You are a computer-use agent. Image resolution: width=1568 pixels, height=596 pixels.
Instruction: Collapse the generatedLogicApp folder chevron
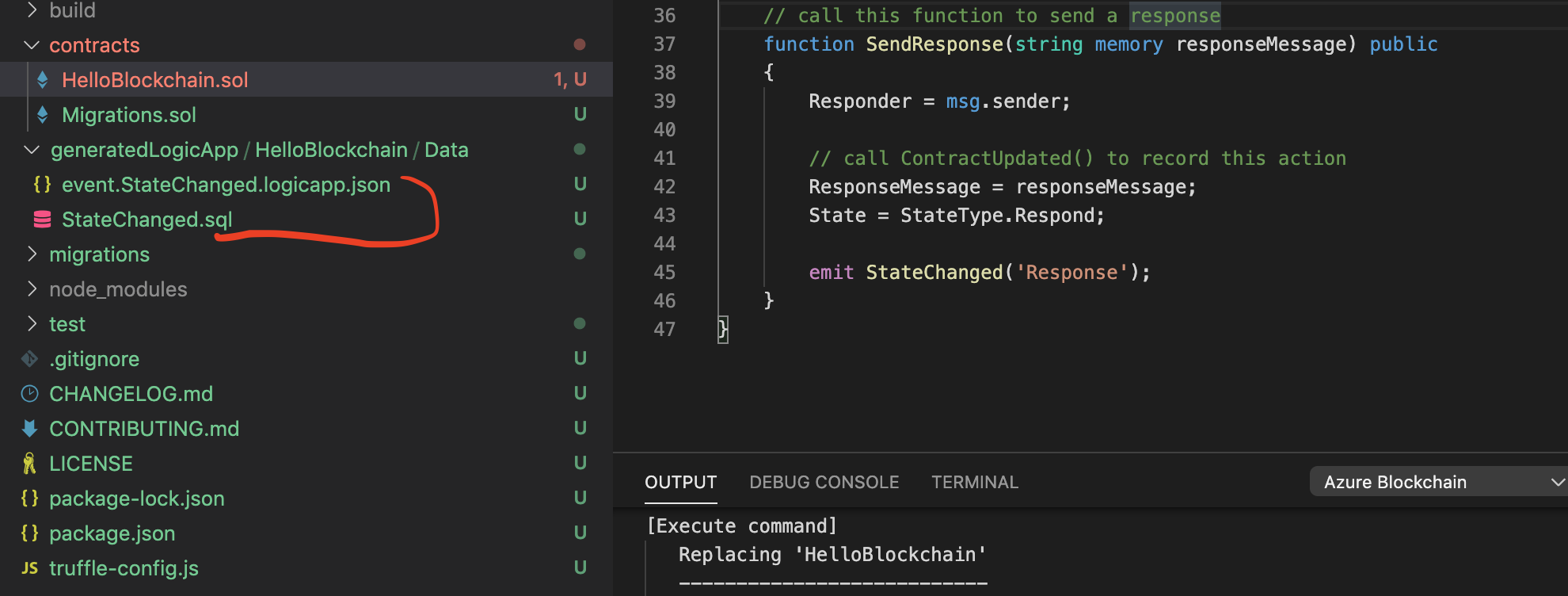[32, 150]
